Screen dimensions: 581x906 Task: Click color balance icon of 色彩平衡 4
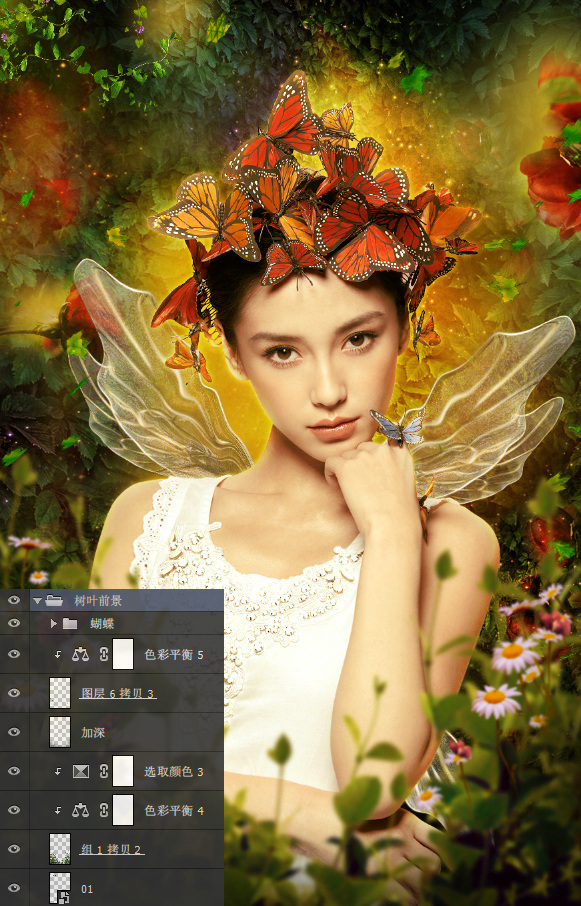click(80, 810)
